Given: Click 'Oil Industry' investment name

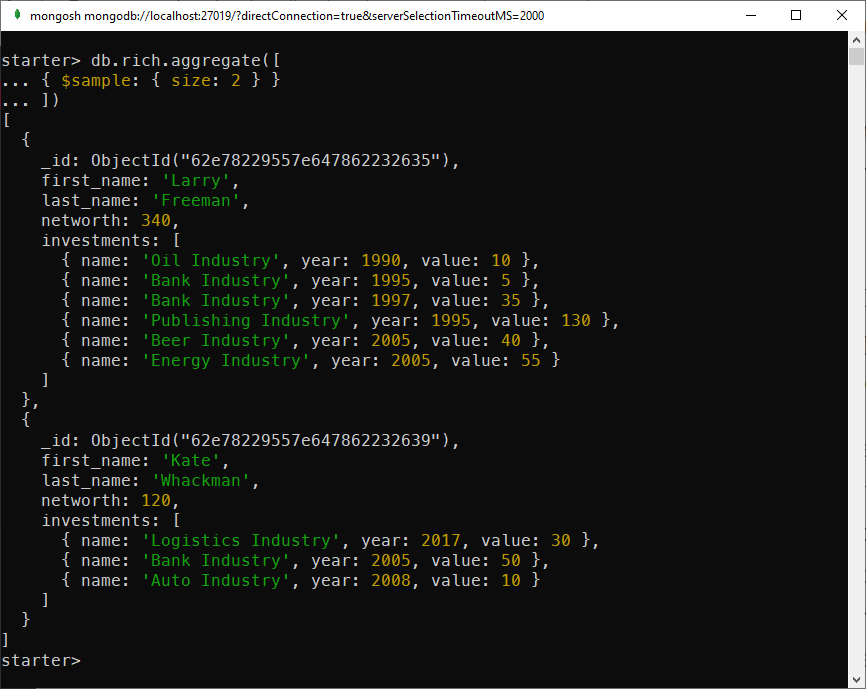Looking at the screenshot, I should (210, 260).
